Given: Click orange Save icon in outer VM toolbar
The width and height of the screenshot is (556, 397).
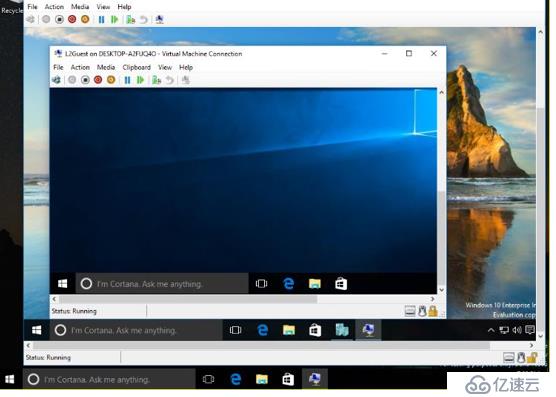Looking at the screenshot, I should (85, 19).
